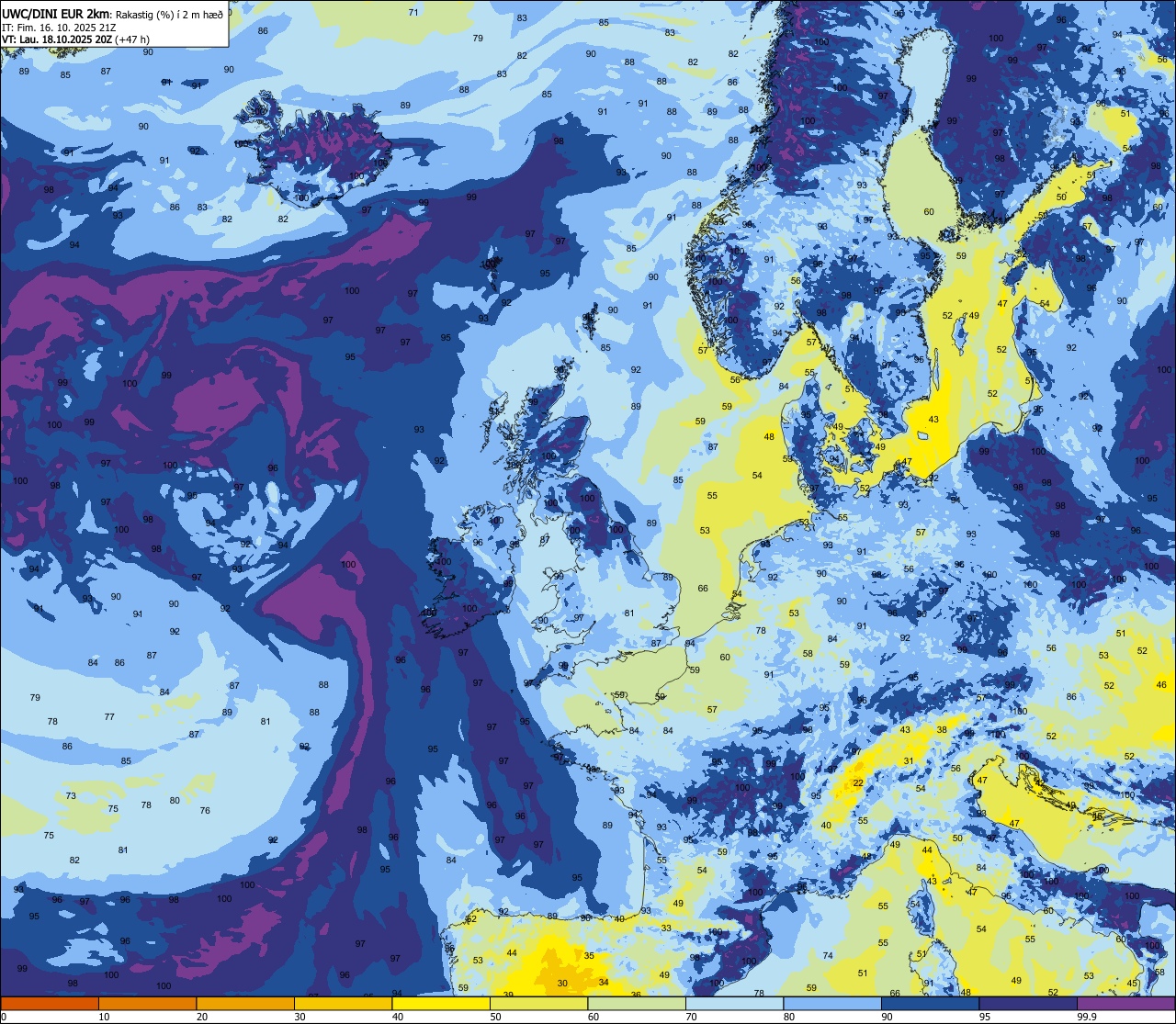
Task: Pick the legend swatch between 90 and 95
Action: click(x=931, y=1003)
